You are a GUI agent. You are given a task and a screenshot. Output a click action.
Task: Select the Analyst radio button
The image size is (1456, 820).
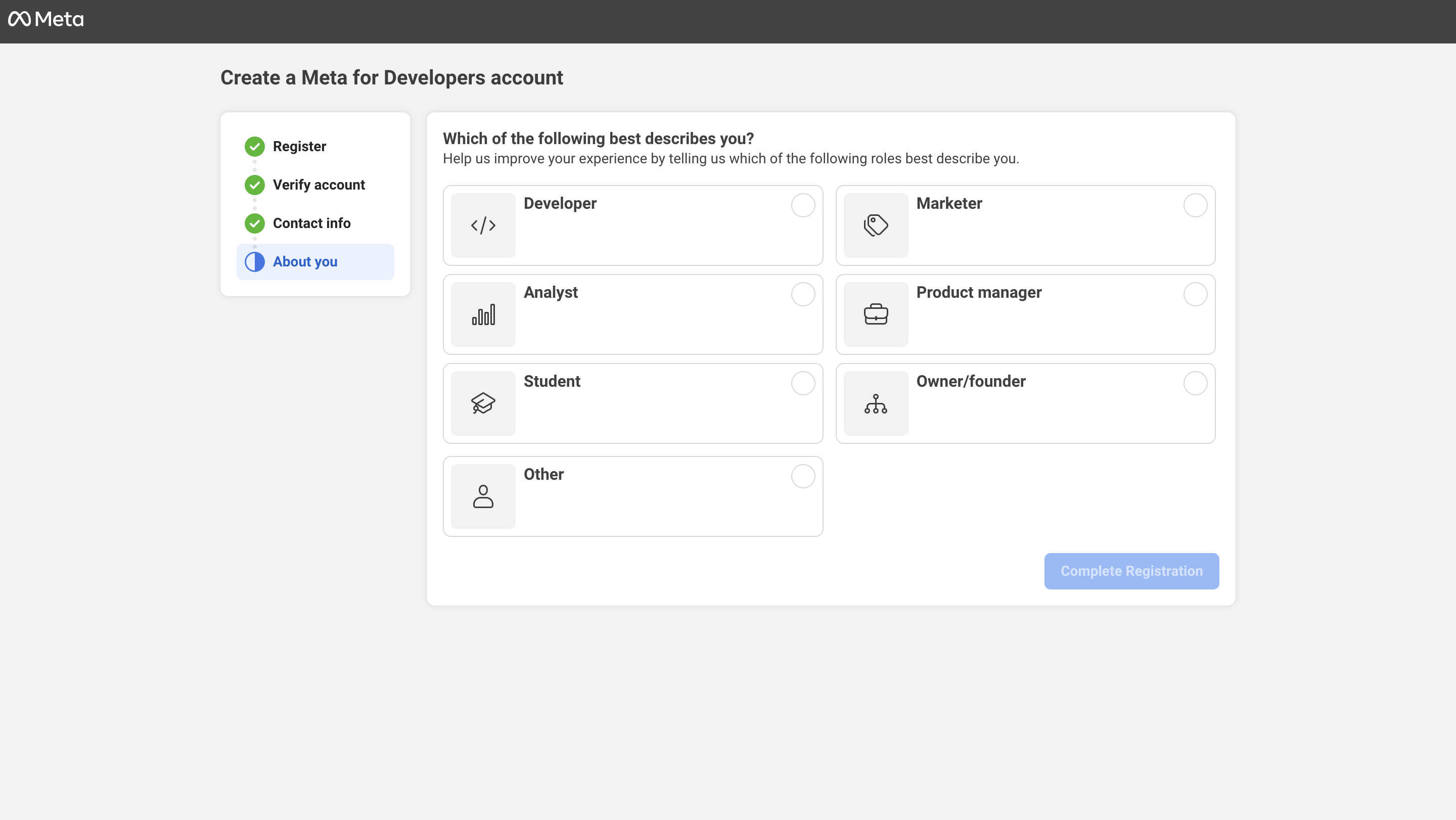(x=803, y=294)
